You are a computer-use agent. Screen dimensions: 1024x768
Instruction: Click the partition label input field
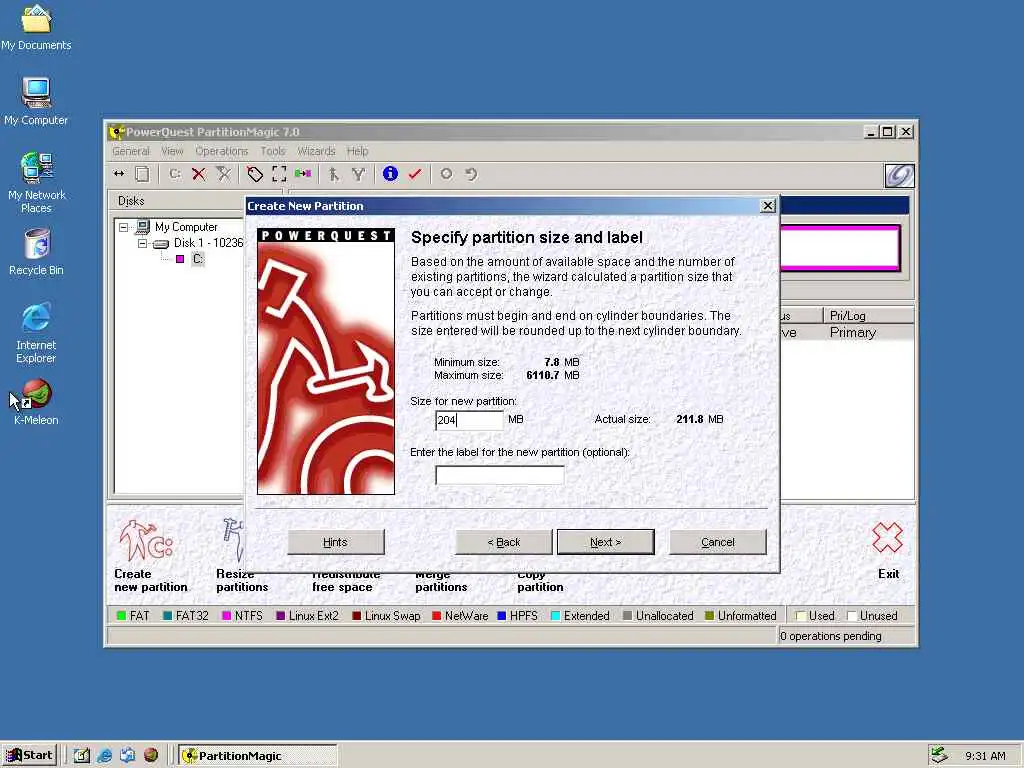(x=500, y=475)
